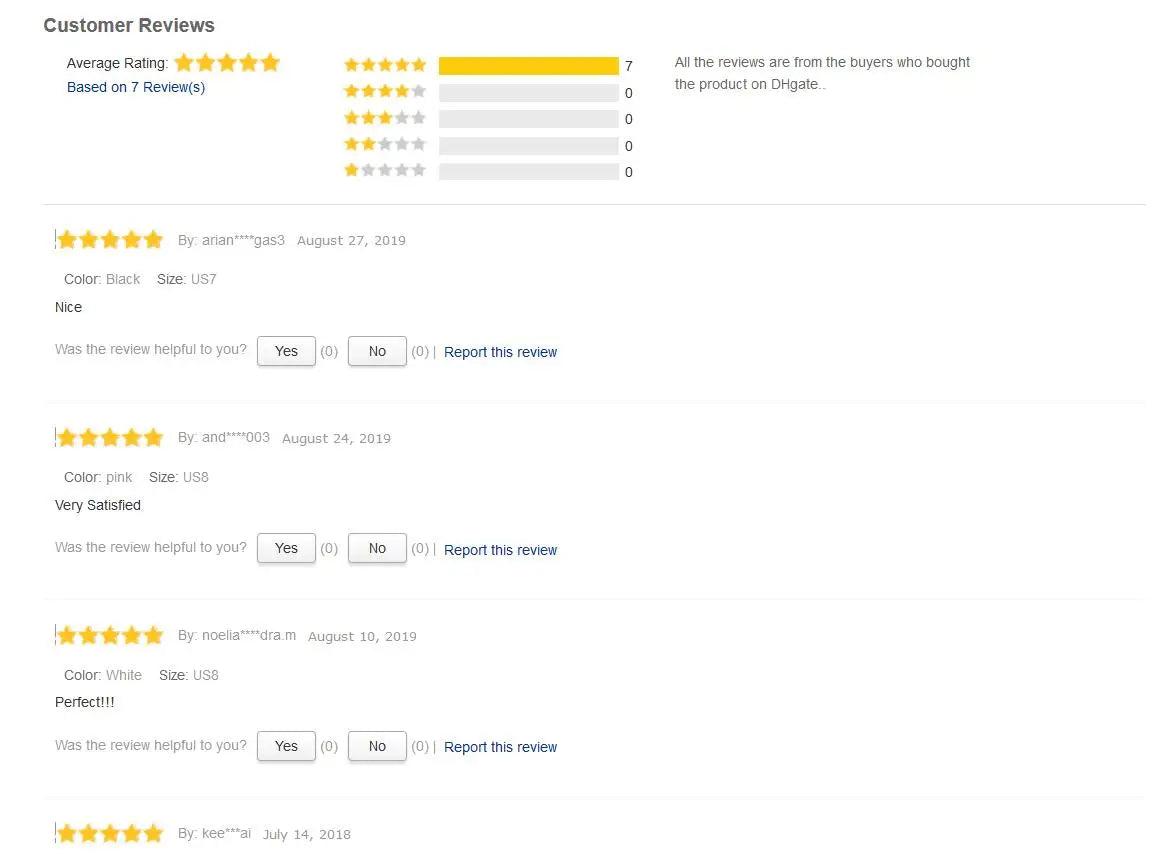The width and height of the screenshot is (1168, 854).
Task: Report the review by noelia****dra.m
Action: tap(501, 747)
